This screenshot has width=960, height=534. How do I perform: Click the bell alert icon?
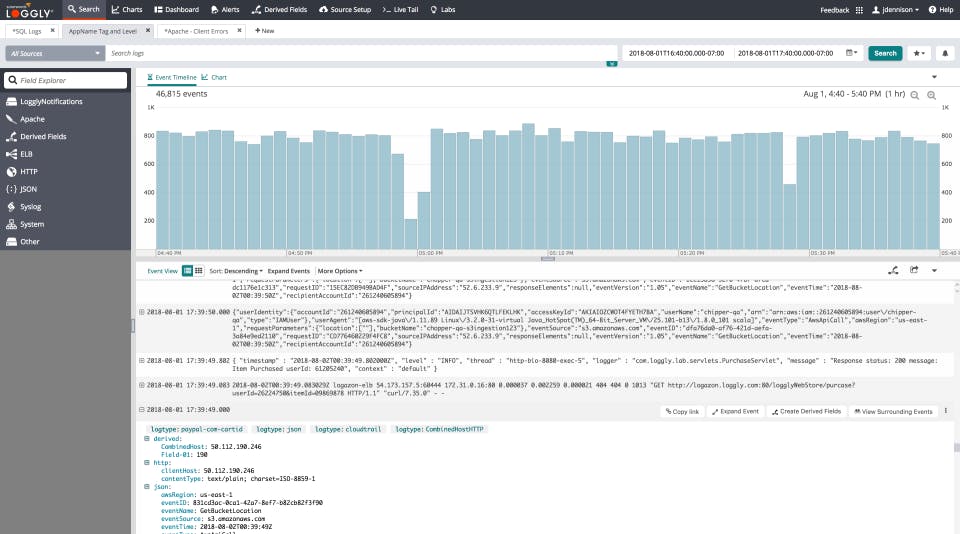coord(945,53)
